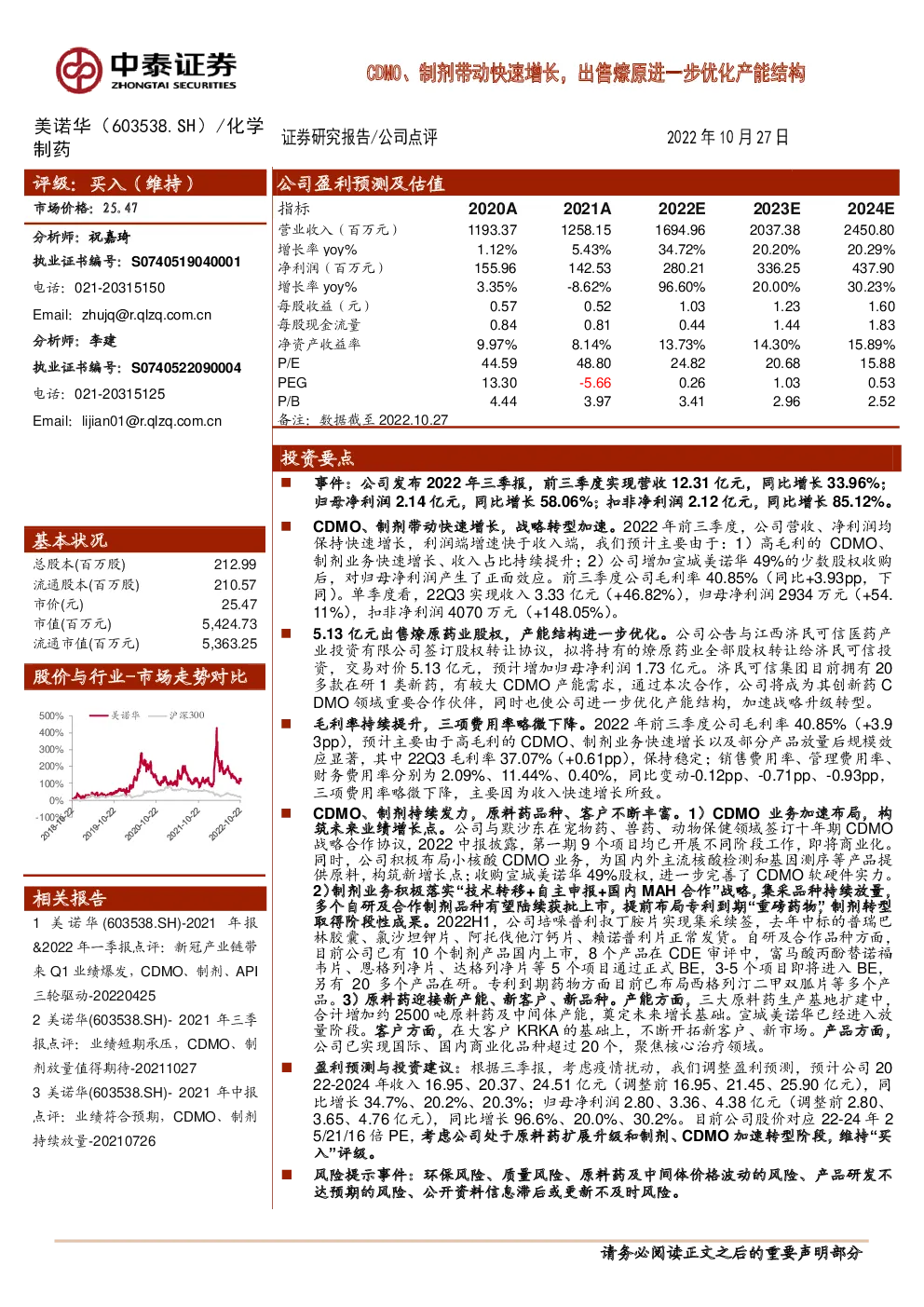Image resolution: width=924 pixels, height=1307 pixels.
Task: Click the 美诺华 legend entry in chart
Action: coord(115,715)
